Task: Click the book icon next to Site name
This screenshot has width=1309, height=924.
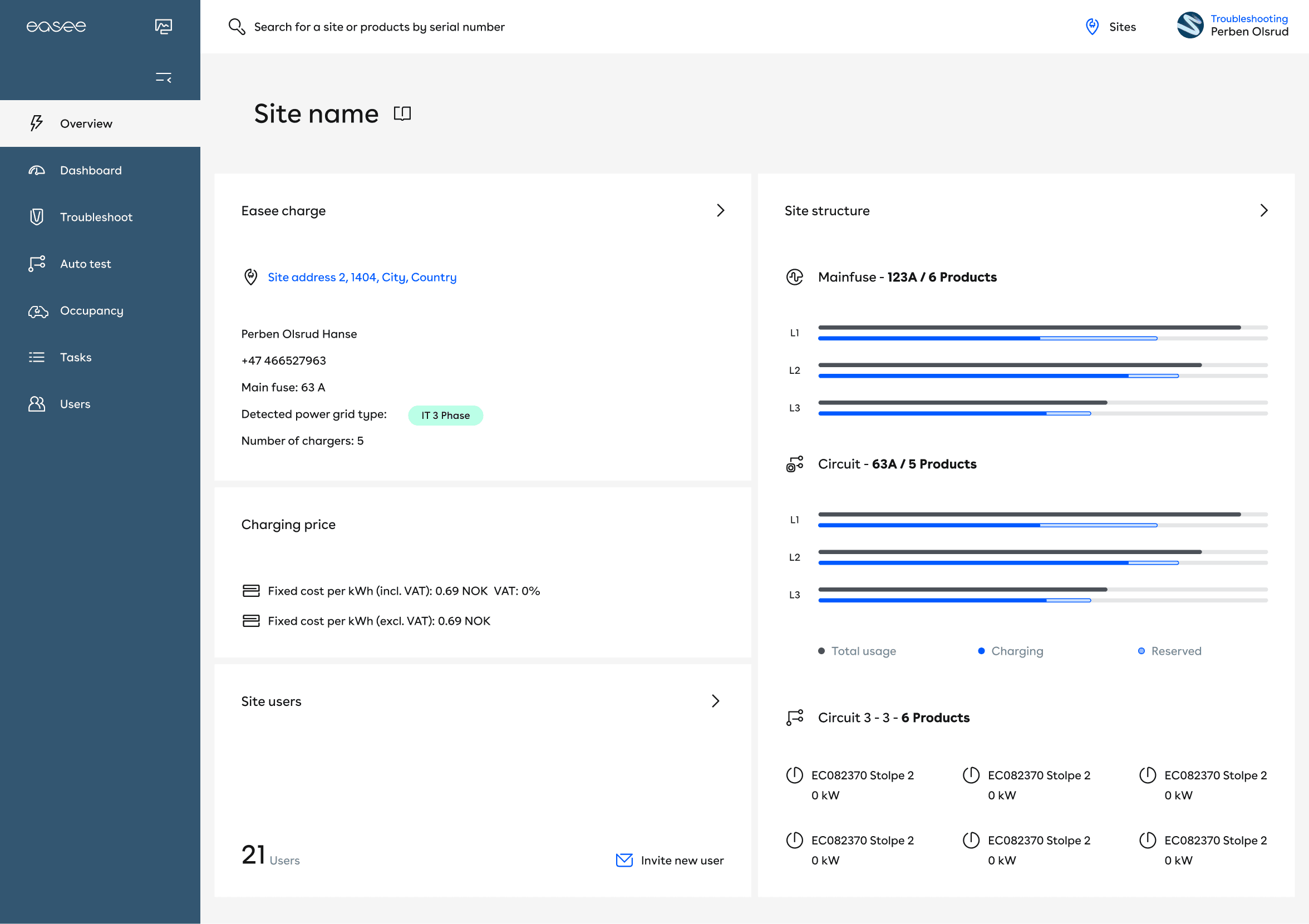Action: point(402,113)
